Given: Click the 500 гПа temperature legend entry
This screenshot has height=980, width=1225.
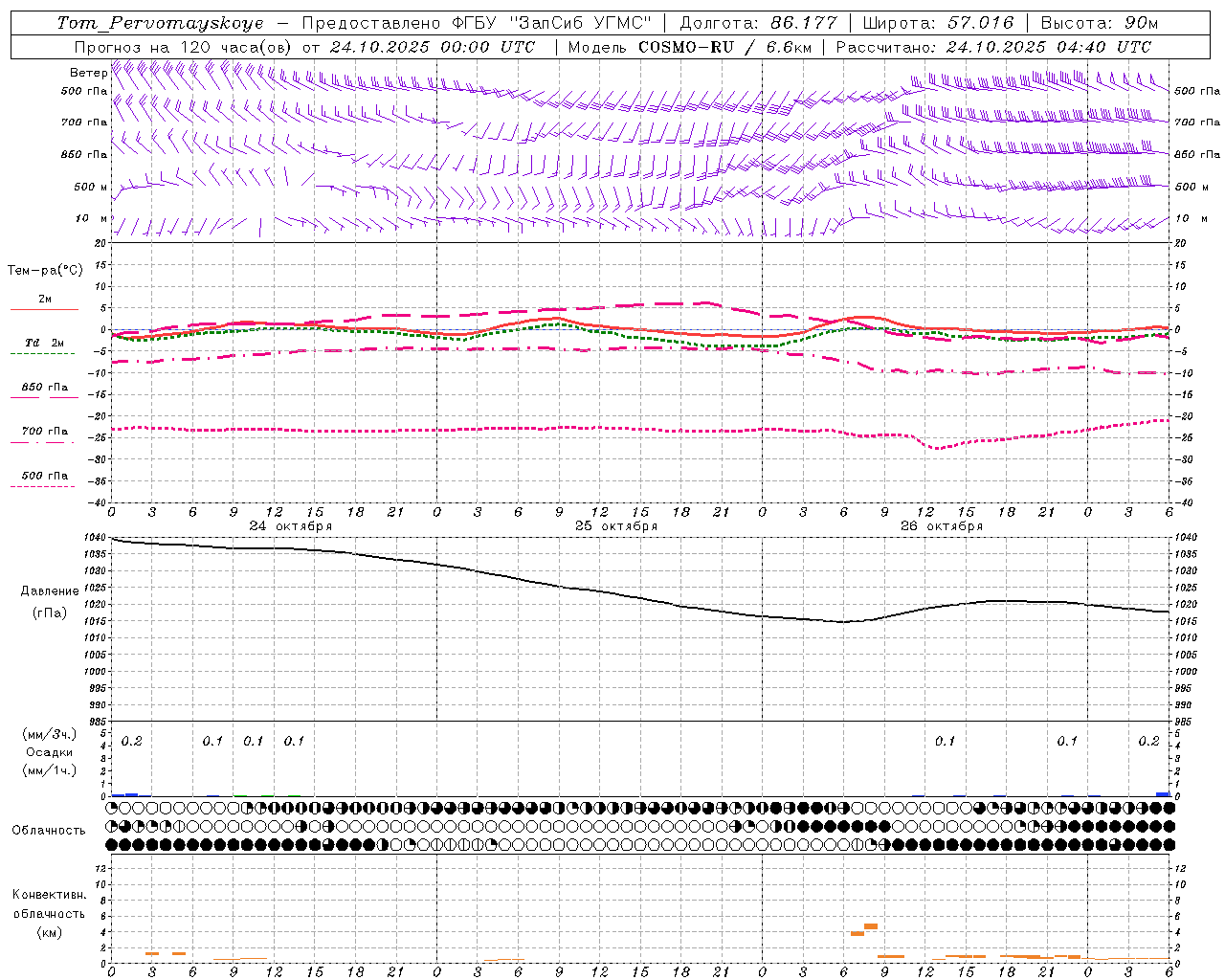Looking at the screenshot, I should (45, 476).
